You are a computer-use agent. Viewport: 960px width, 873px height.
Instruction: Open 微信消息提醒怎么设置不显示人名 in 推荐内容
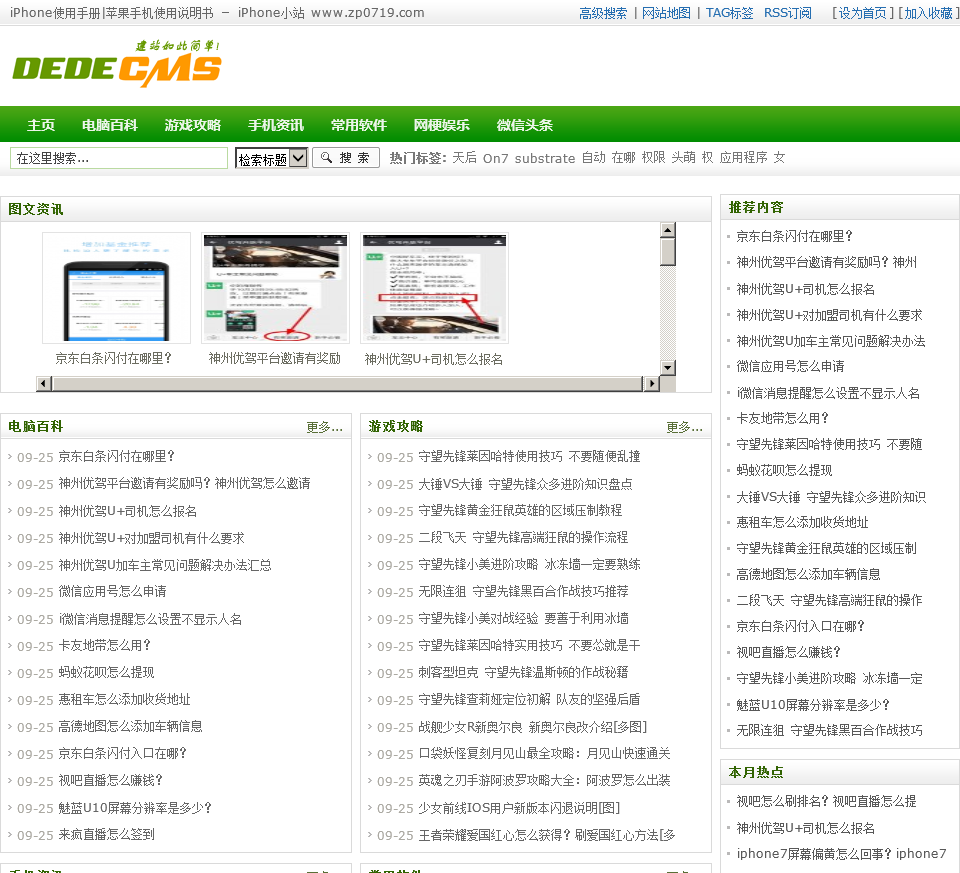pyautogui.click(x=828, y=393)
